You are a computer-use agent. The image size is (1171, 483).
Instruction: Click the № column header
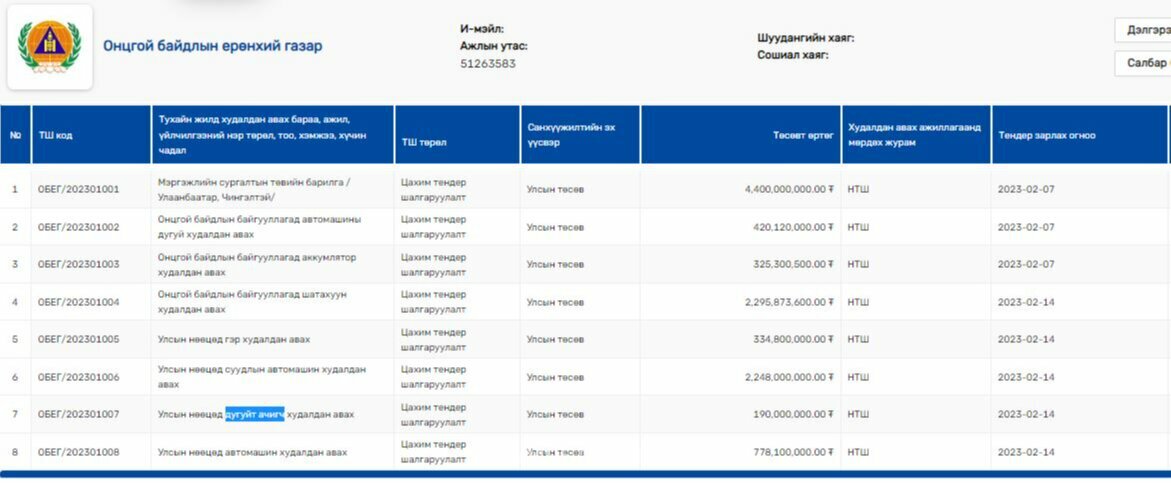[x=15, y=135]
